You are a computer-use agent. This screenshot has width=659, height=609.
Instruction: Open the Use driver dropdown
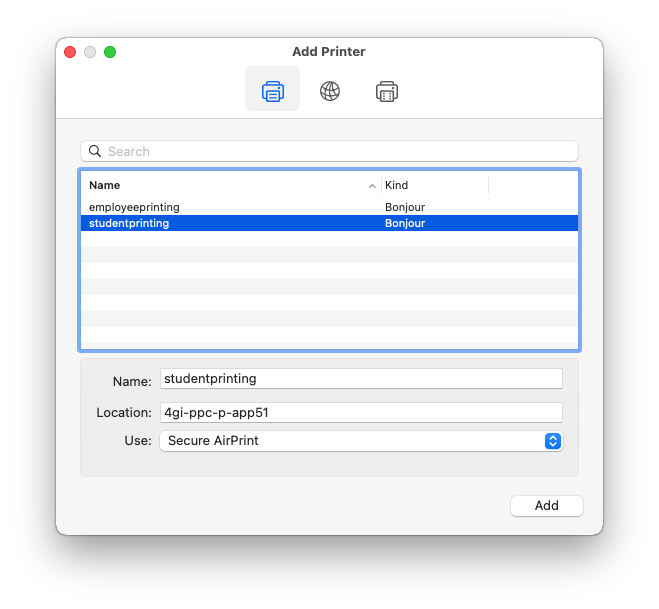coord(361,441)
